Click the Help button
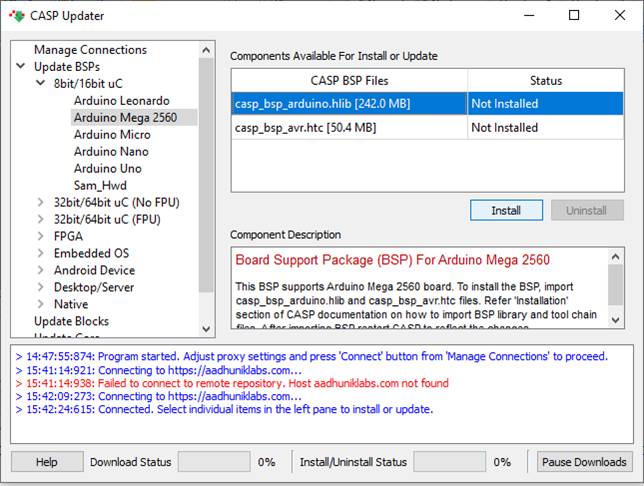The height and width of the screenshot is (486, 644). pyautogui.click(x=47, y=462)
